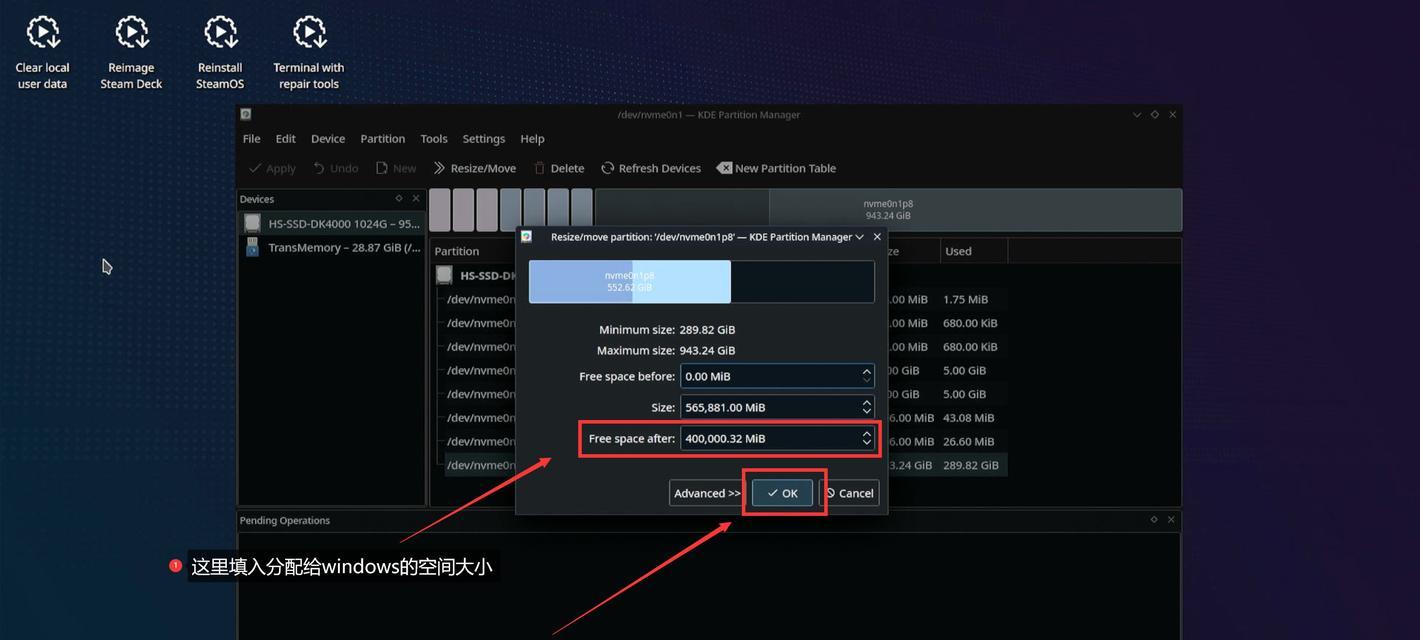The height and width of the screenshot is (640, 1420).
Task: Click the Used value 1.75 MiB
Action: click(965, 299)
